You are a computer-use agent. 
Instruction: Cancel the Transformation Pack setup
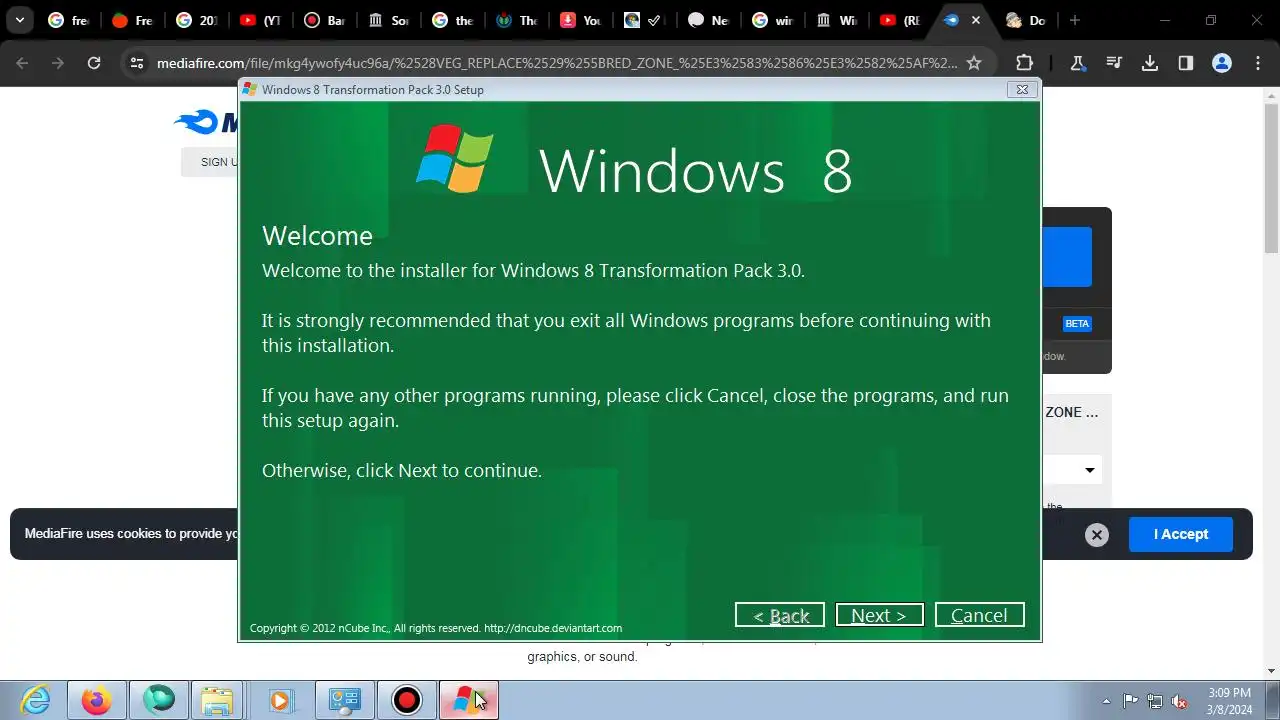979,615
